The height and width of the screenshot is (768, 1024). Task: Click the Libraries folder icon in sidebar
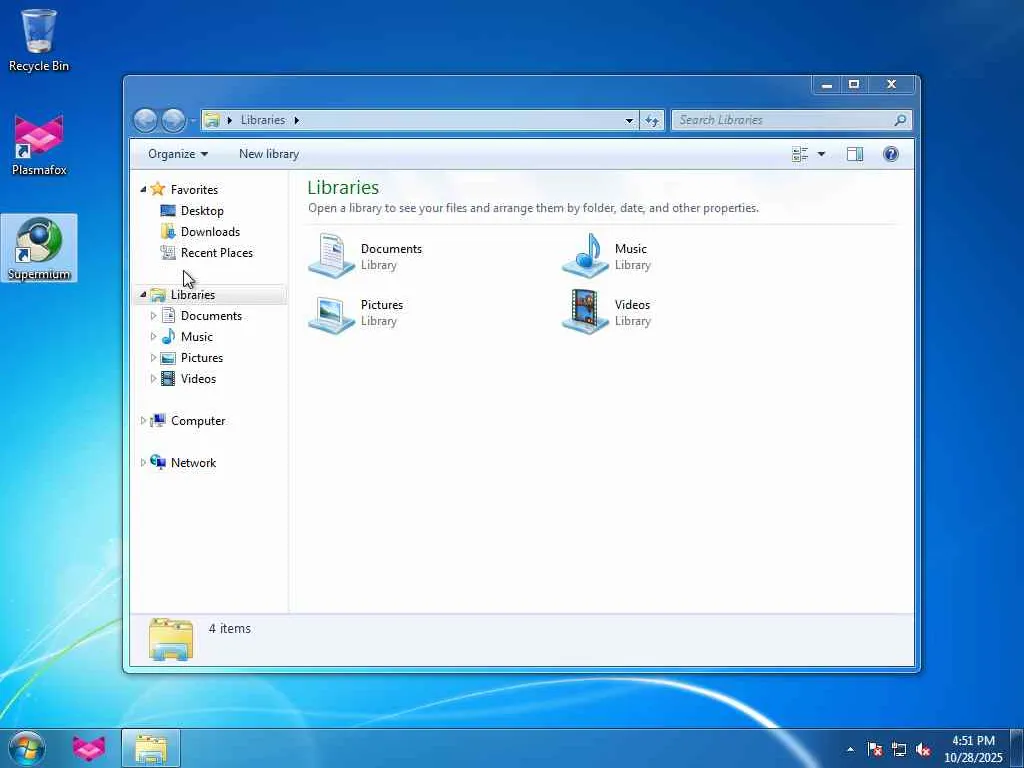coord(157,295)
